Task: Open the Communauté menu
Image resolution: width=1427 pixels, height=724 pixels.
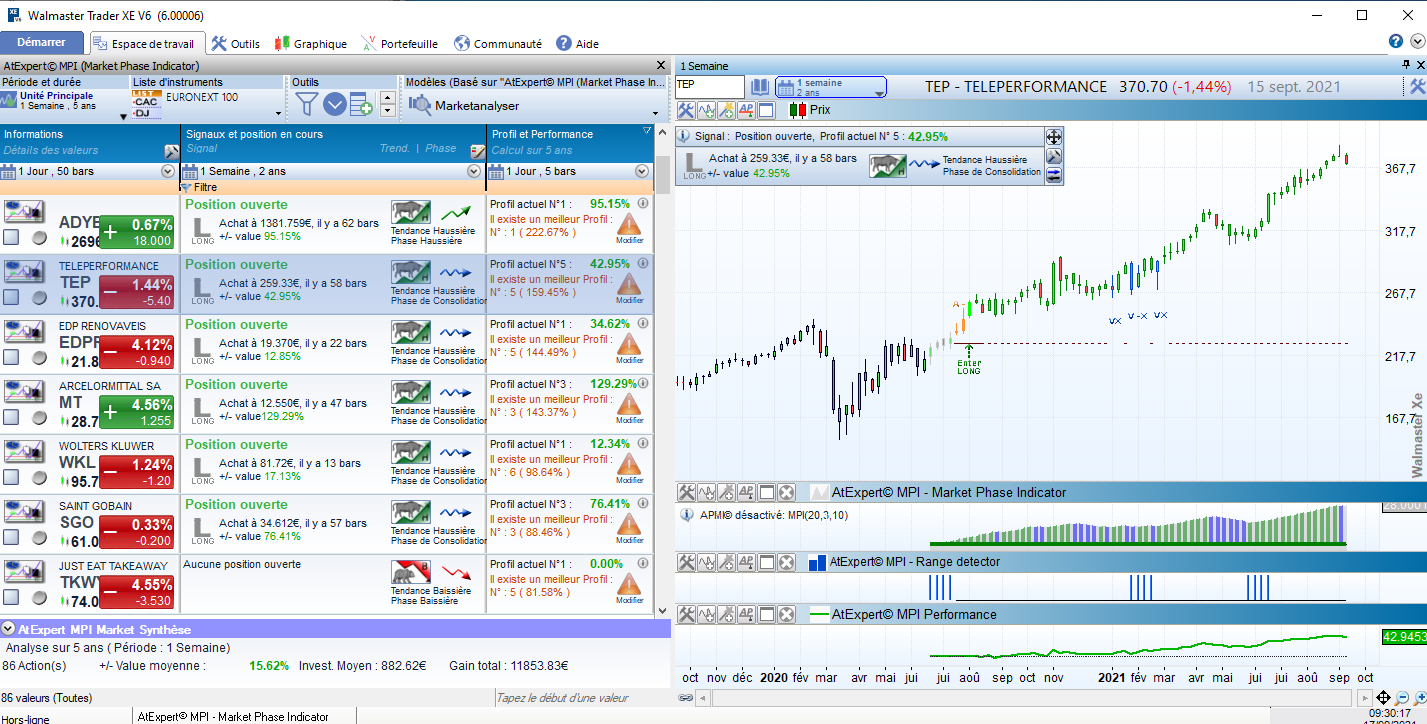Action: 498,43
